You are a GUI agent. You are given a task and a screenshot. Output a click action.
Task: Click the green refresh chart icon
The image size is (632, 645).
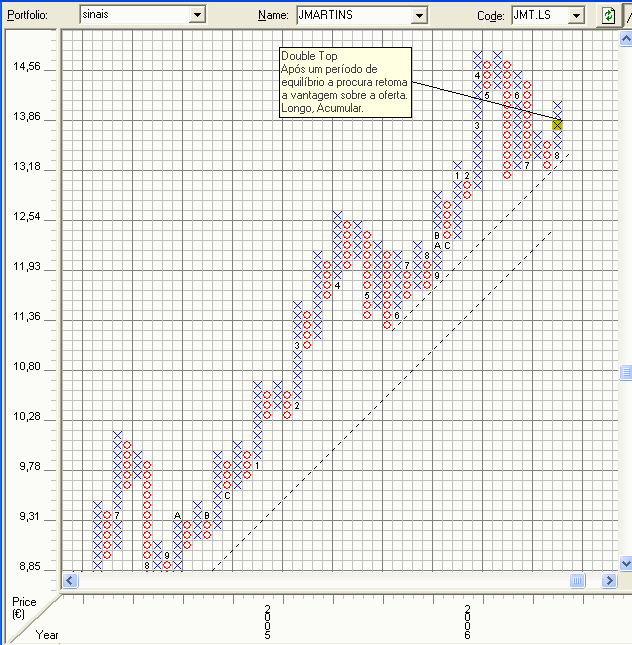[608, 16]
